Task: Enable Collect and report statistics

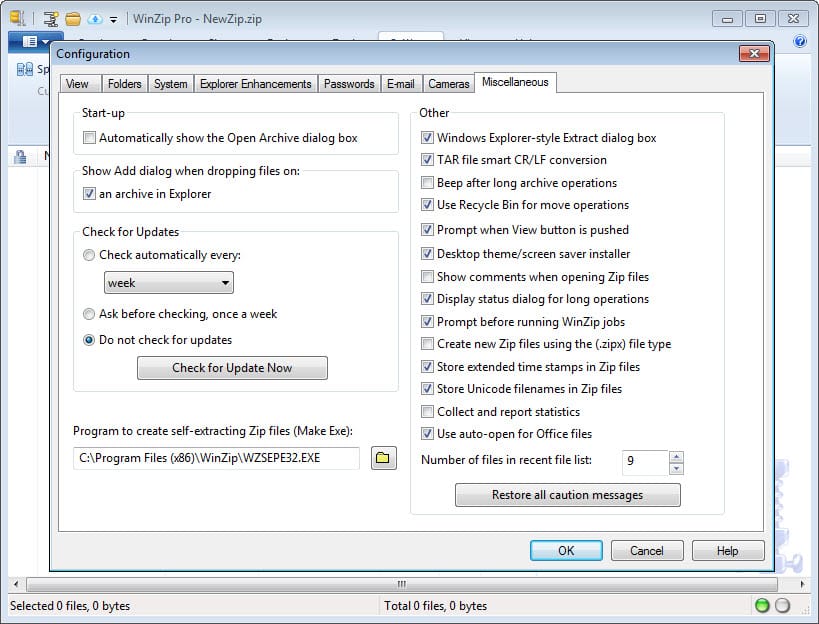Action: [427, 412]
